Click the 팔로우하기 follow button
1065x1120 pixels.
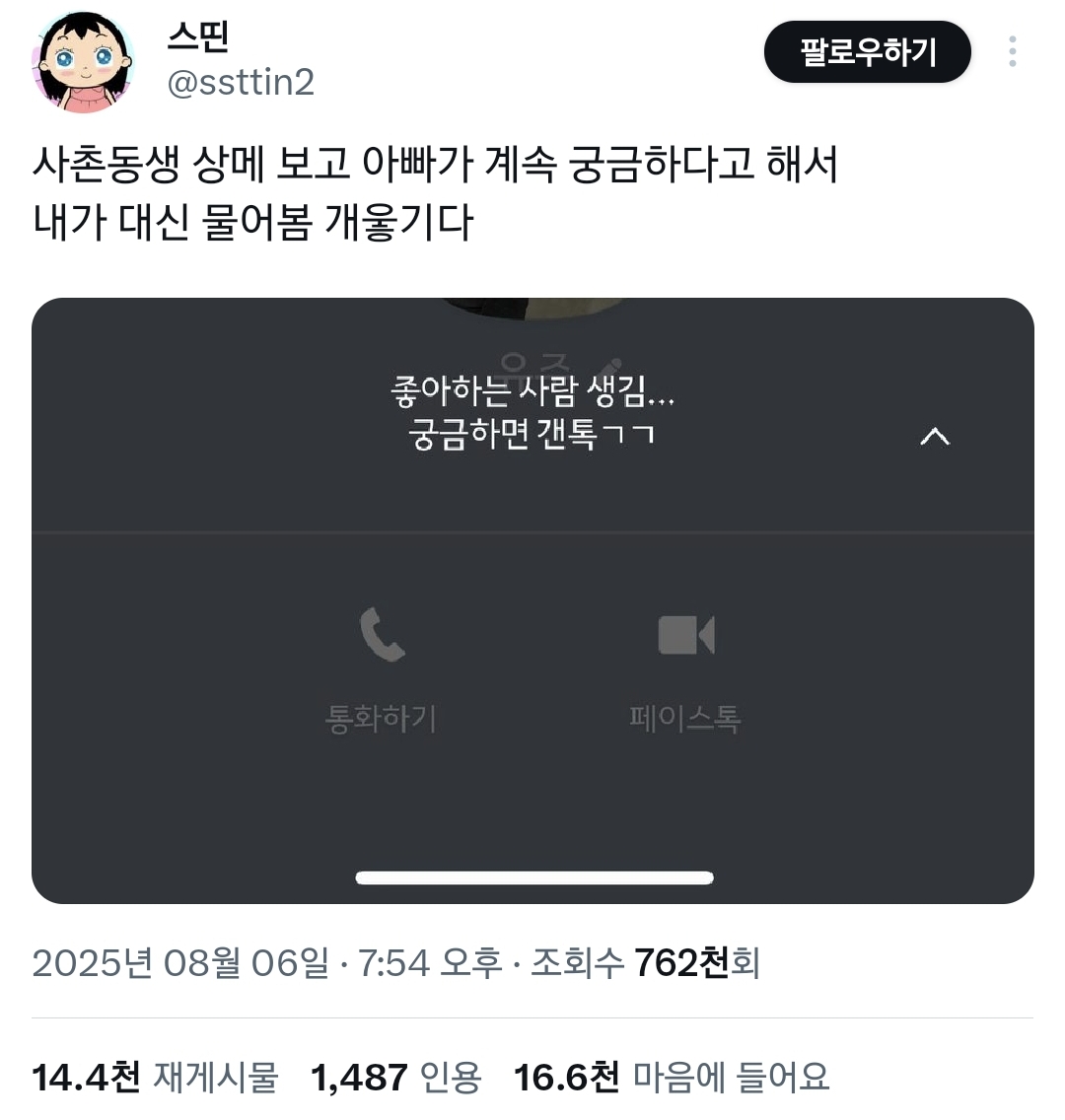point(867,51)
